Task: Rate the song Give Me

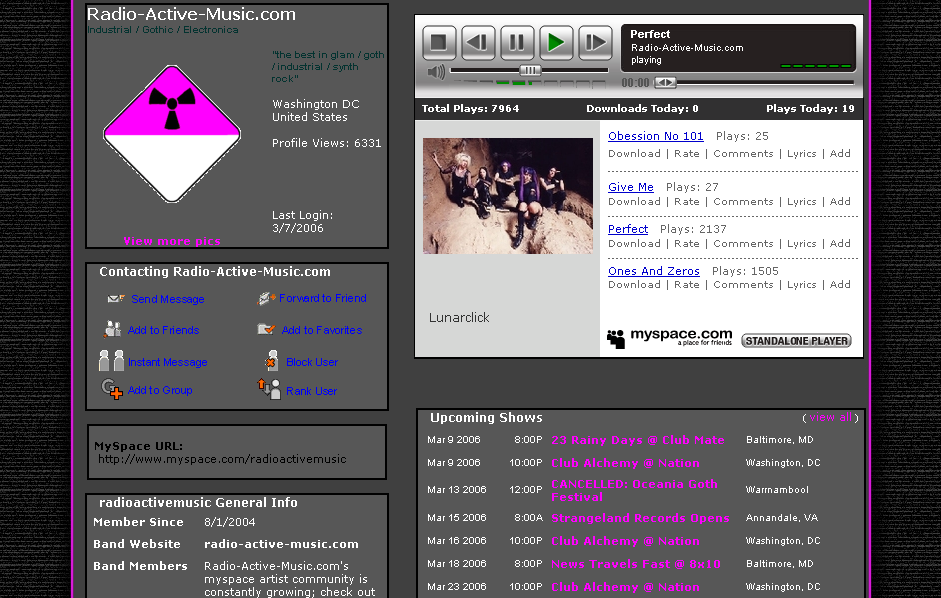Action: tap(687, 202)
